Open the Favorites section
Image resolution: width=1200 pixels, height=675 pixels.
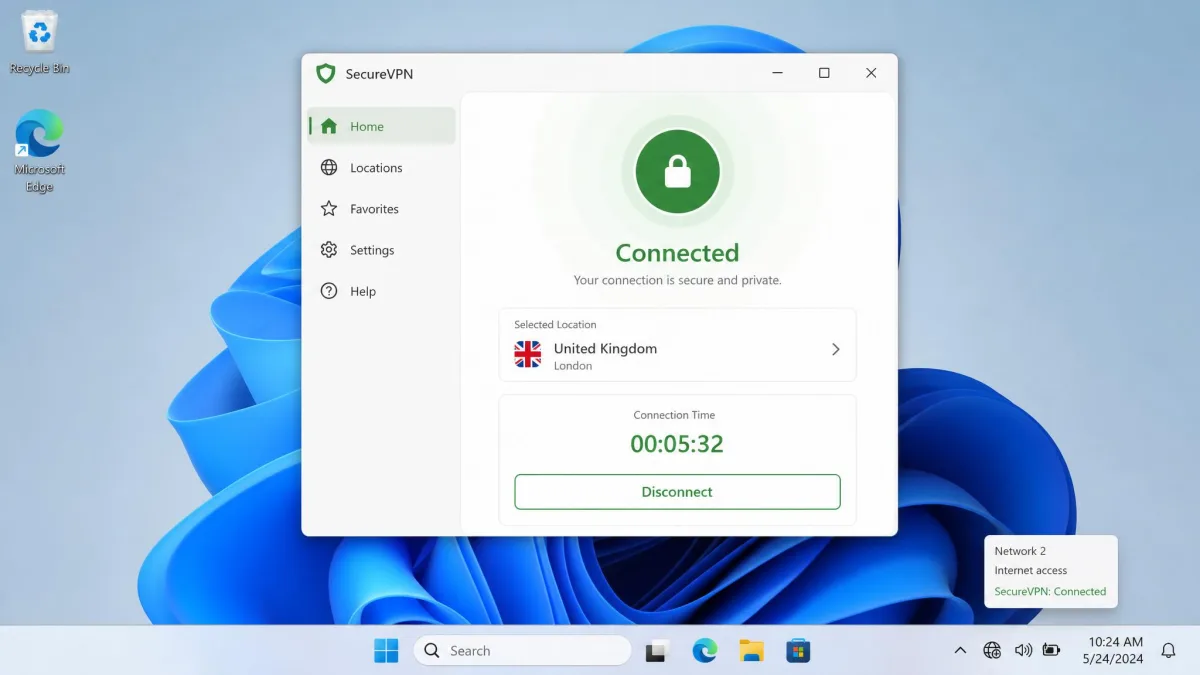point(381,209)
